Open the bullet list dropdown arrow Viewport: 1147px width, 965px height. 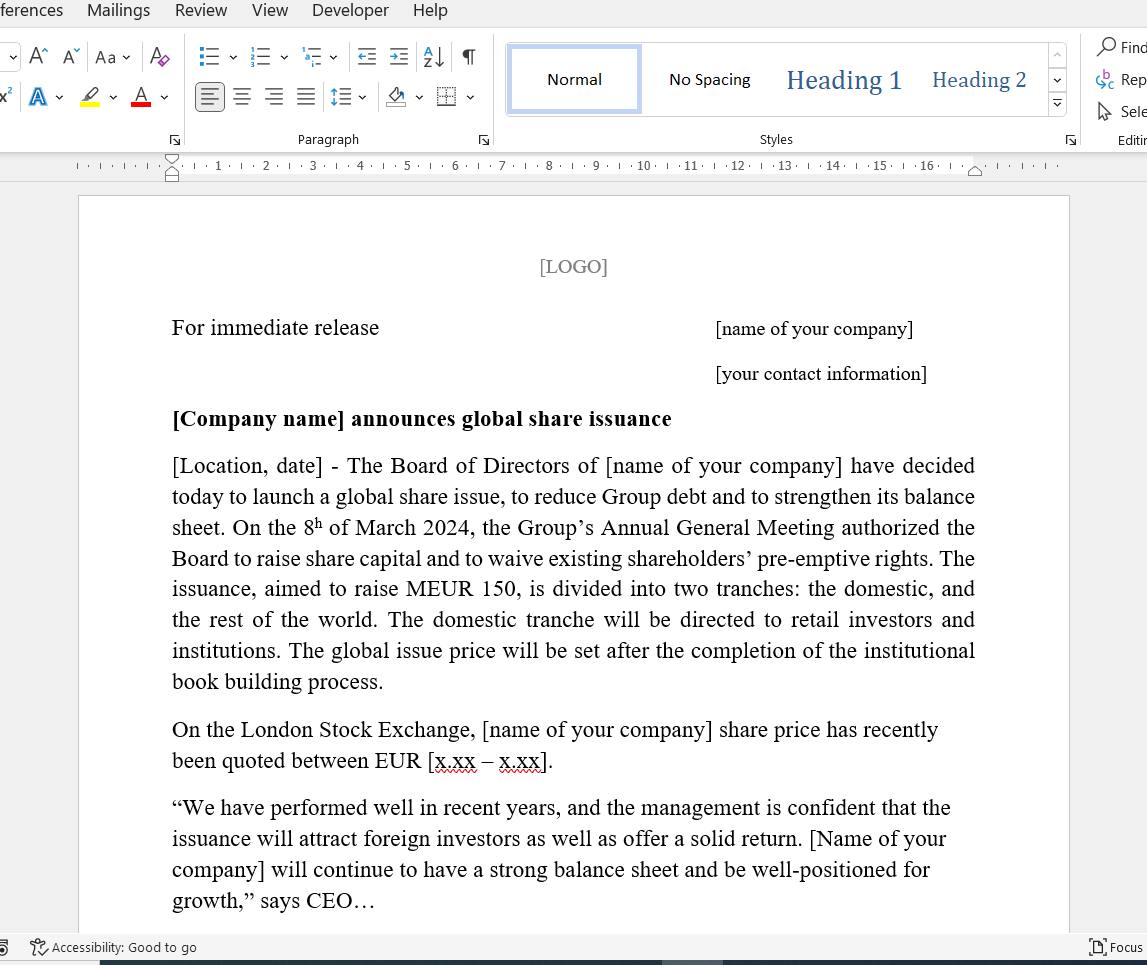(x=231, y=57)
